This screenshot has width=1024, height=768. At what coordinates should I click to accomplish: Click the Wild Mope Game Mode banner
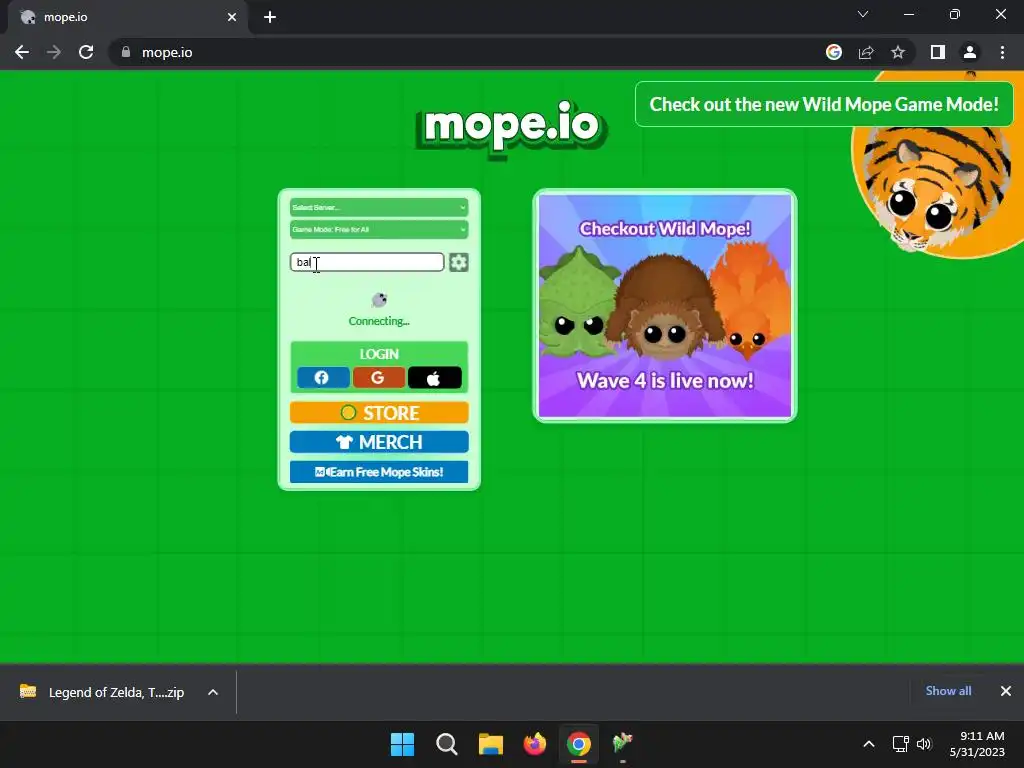click(824, 104)
